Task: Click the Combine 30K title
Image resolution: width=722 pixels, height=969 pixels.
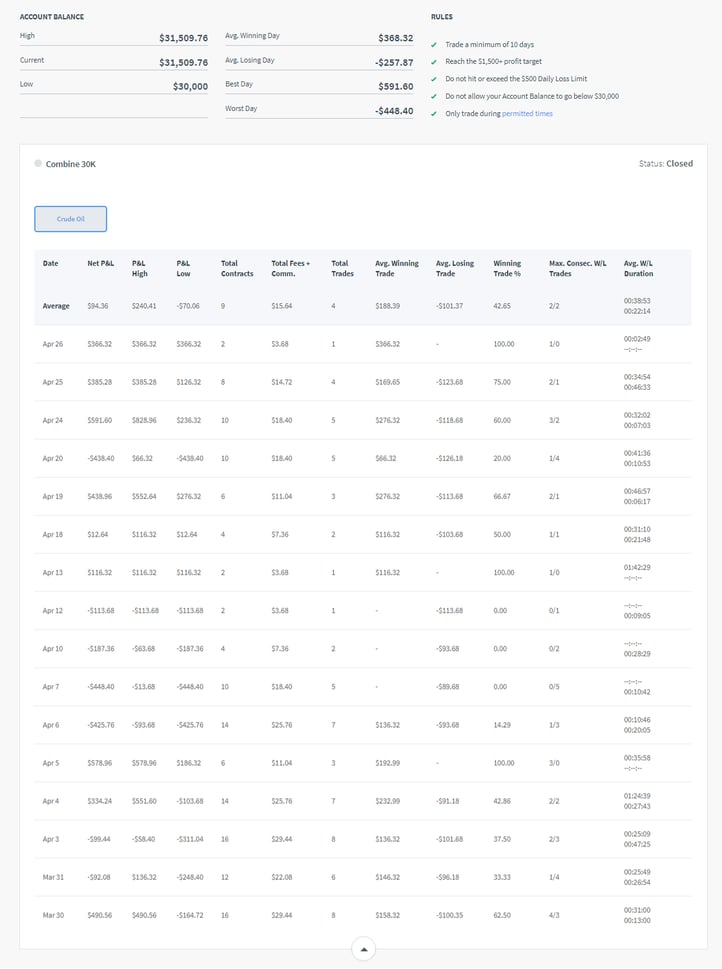Action: pyautogui.click(x=71, y=164)
